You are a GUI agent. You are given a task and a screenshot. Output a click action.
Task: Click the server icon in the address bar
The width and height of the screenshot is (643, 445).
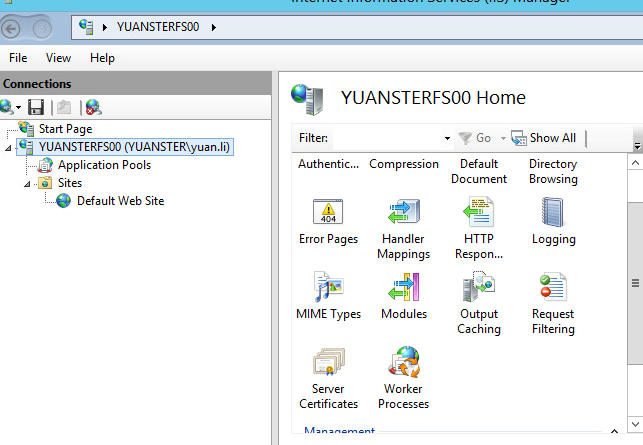pos(86,27)
